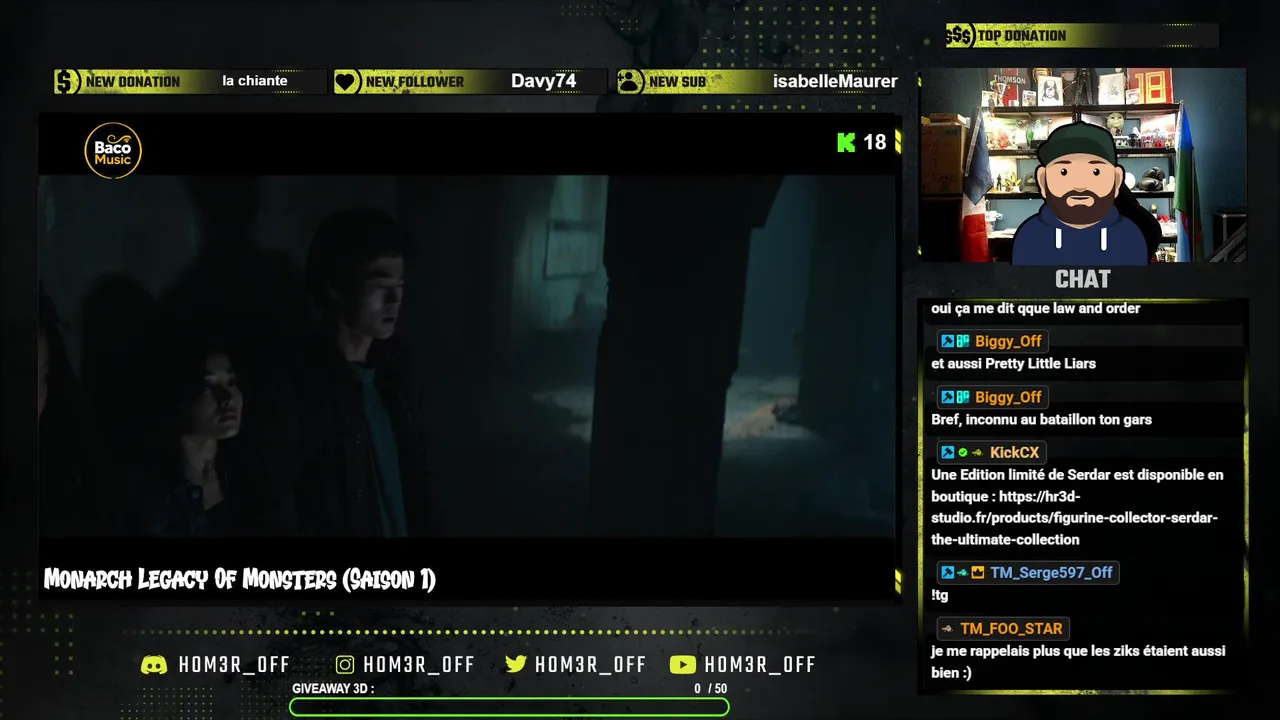The image size is (1280, 720).
Task: Click the message "et aussi Pretty Little Liars"
Action: [x=1014, y=364]
